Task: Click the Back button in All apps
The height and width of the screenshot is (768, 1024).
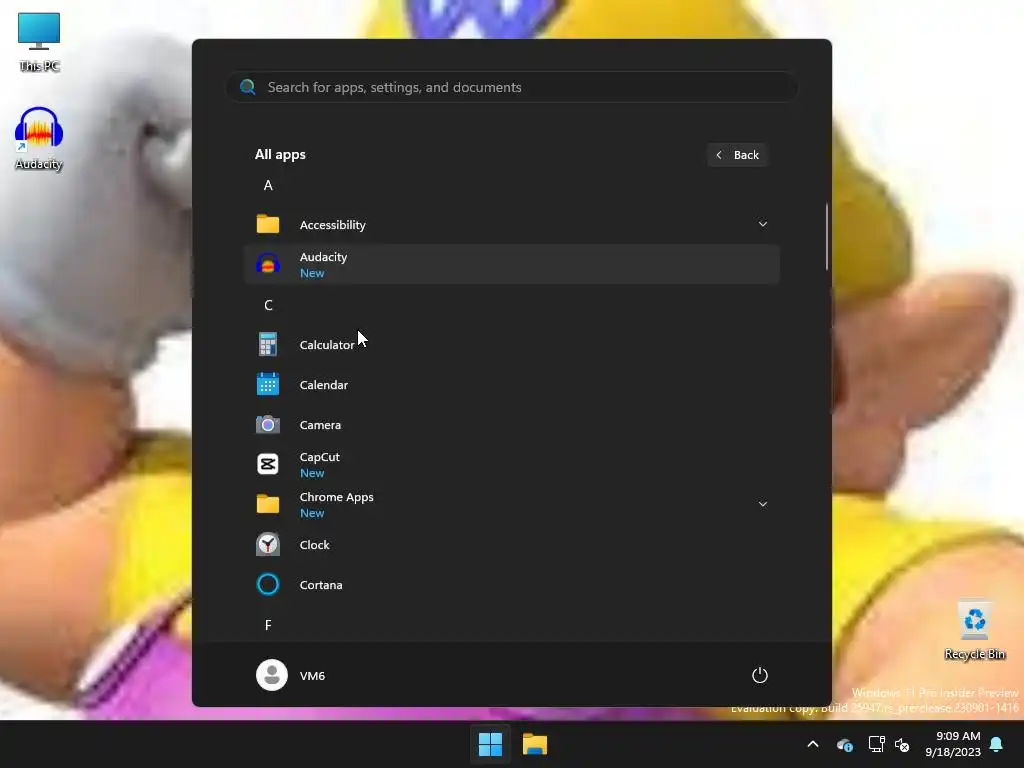Action: pos(737,155)
